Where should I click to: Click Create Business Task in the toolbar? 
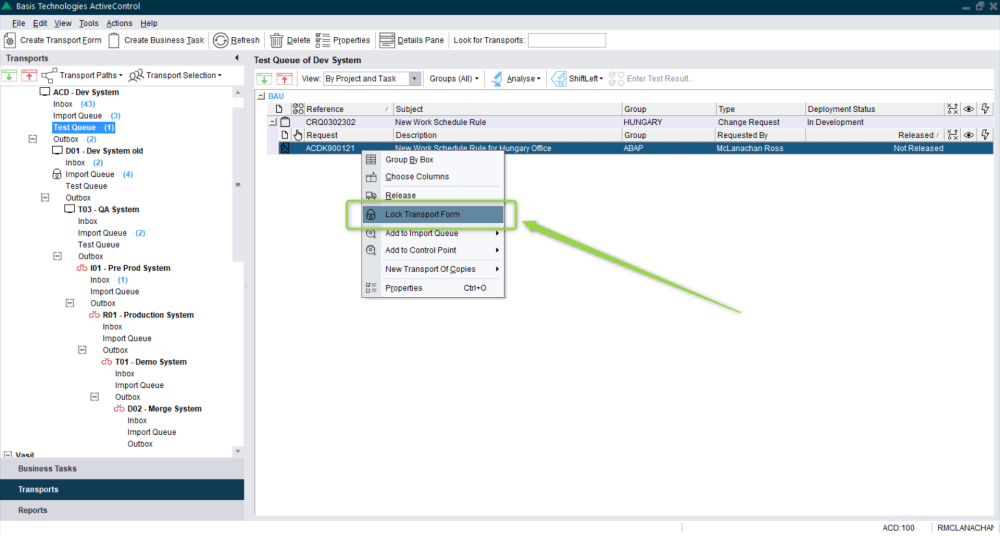click(157, 40)
